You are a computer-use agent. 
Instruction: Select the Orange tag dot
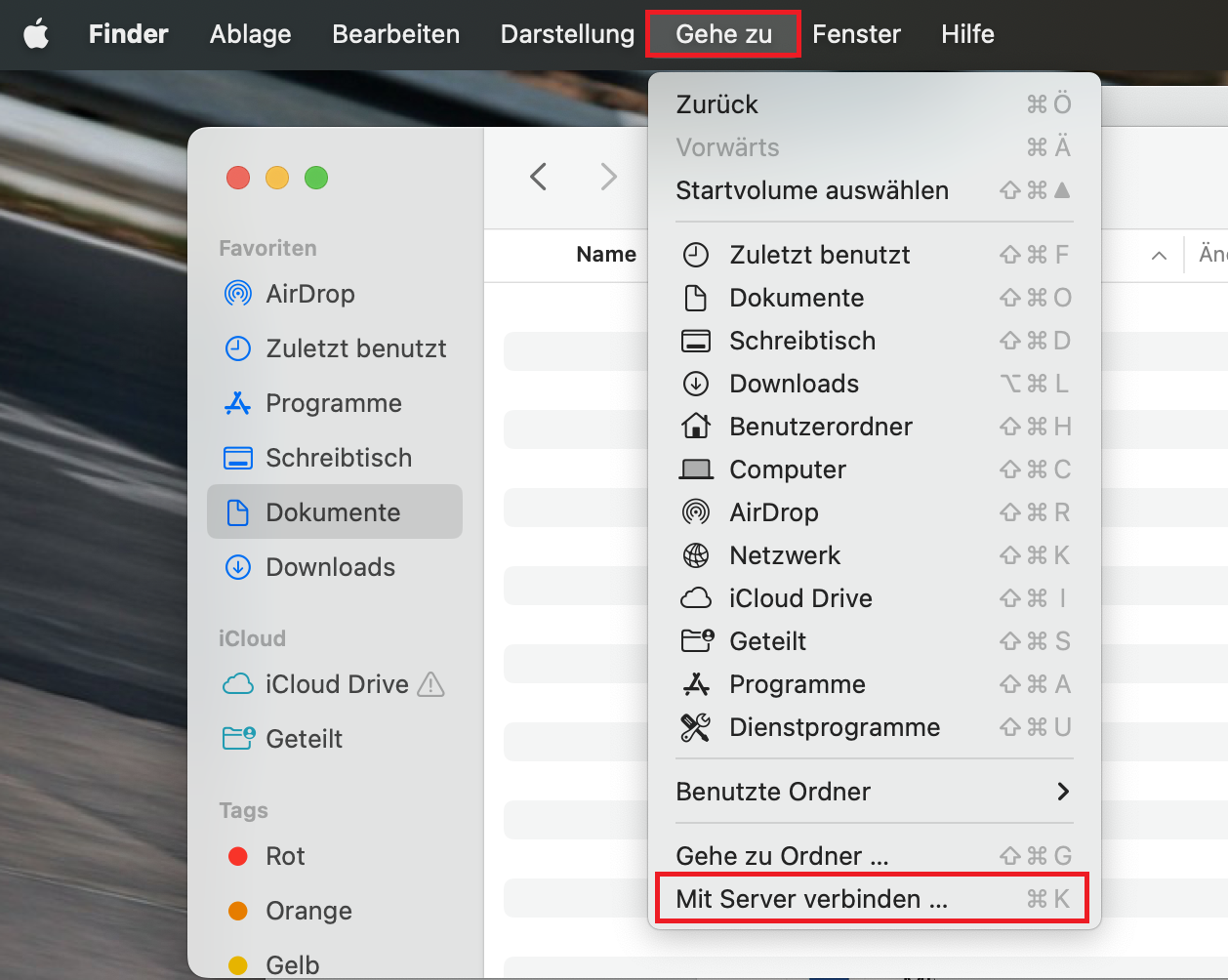[237, 911]
